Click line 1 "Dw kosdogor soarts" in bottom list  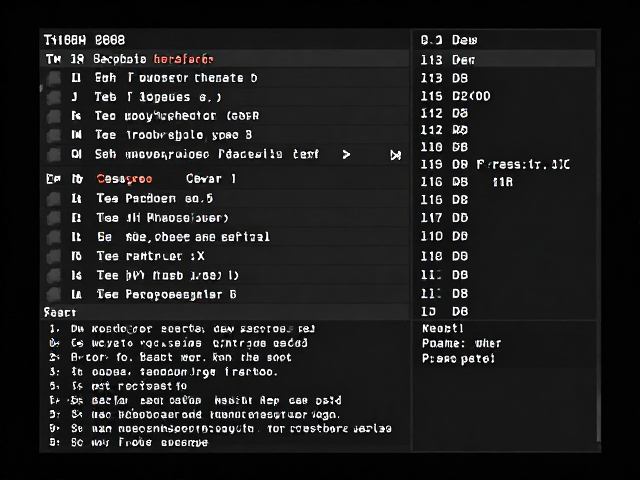(x=182, y=329)
